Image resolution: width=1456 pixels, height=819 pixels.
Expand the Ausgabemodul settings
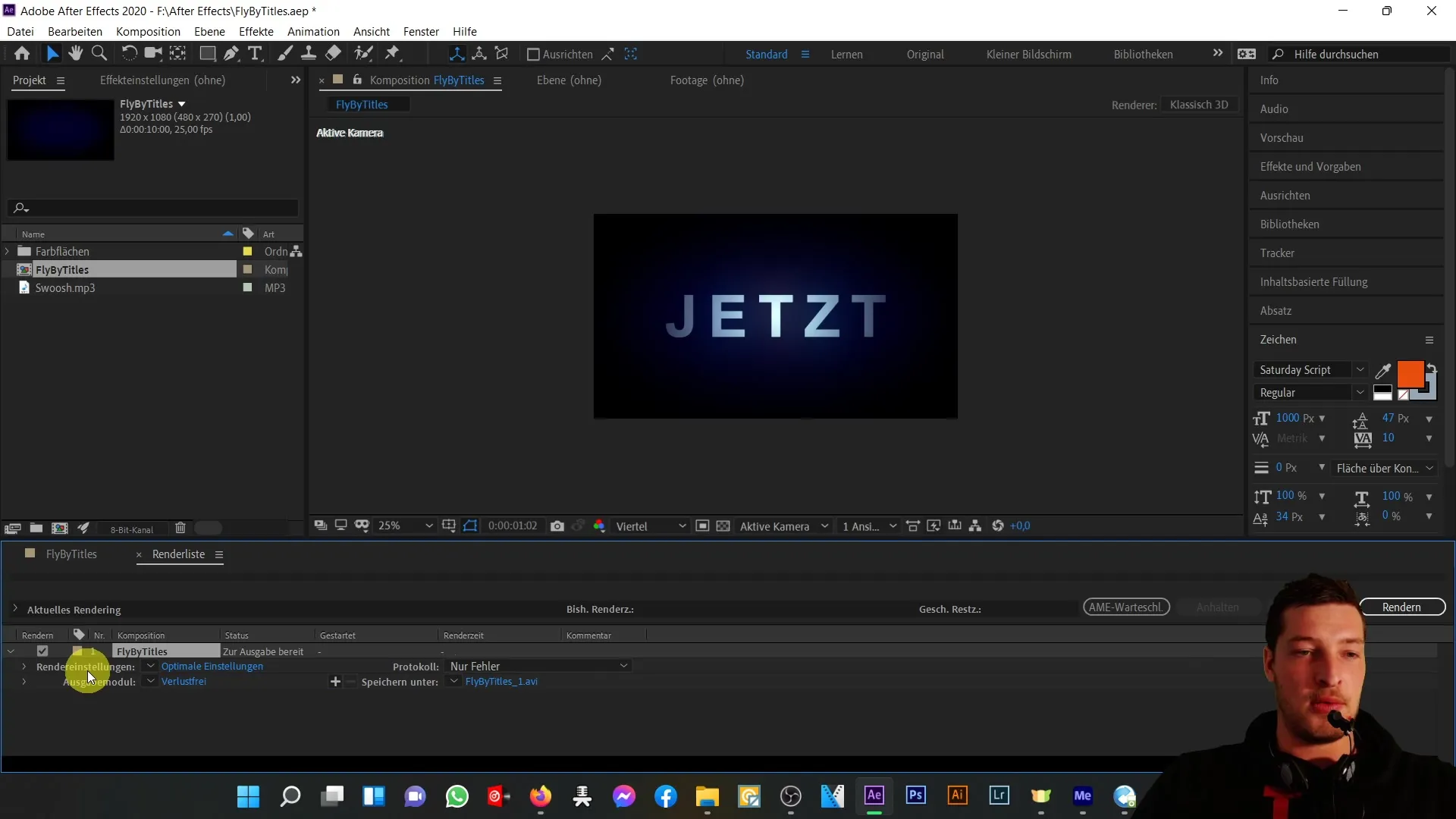24,681
